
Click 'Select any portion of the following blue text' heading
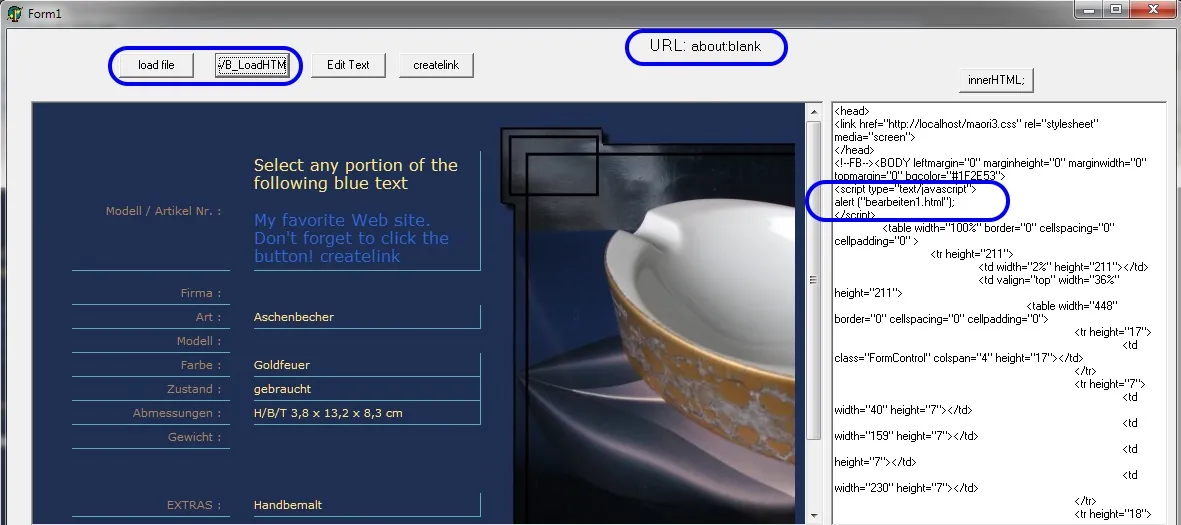click(356, 174)
